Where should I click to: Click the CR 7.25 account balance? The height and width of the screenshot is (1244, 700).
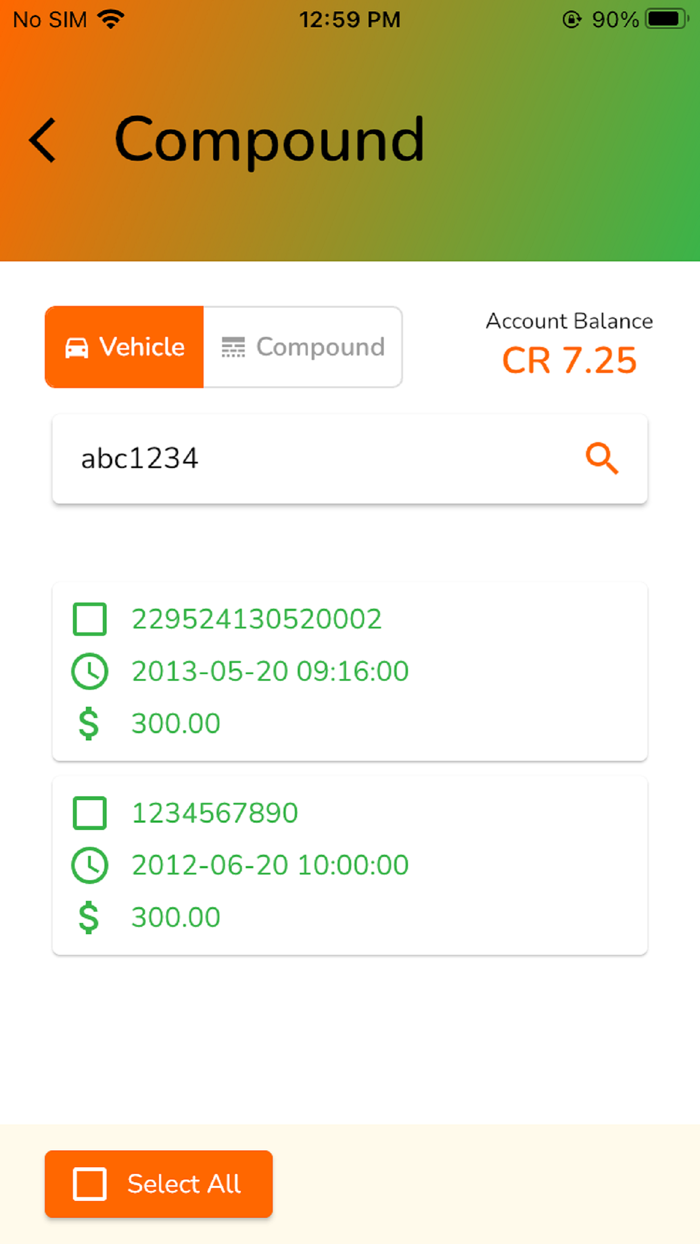pyautogui.click(x=569, y=360)
